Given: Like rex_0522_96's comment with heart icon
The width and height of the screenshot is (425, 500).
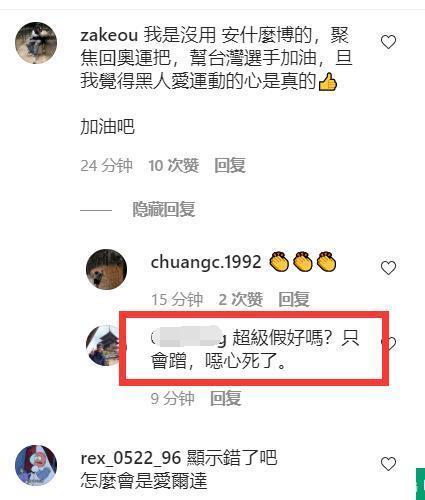Looking at the screenshot, I should tap(388, 464).
